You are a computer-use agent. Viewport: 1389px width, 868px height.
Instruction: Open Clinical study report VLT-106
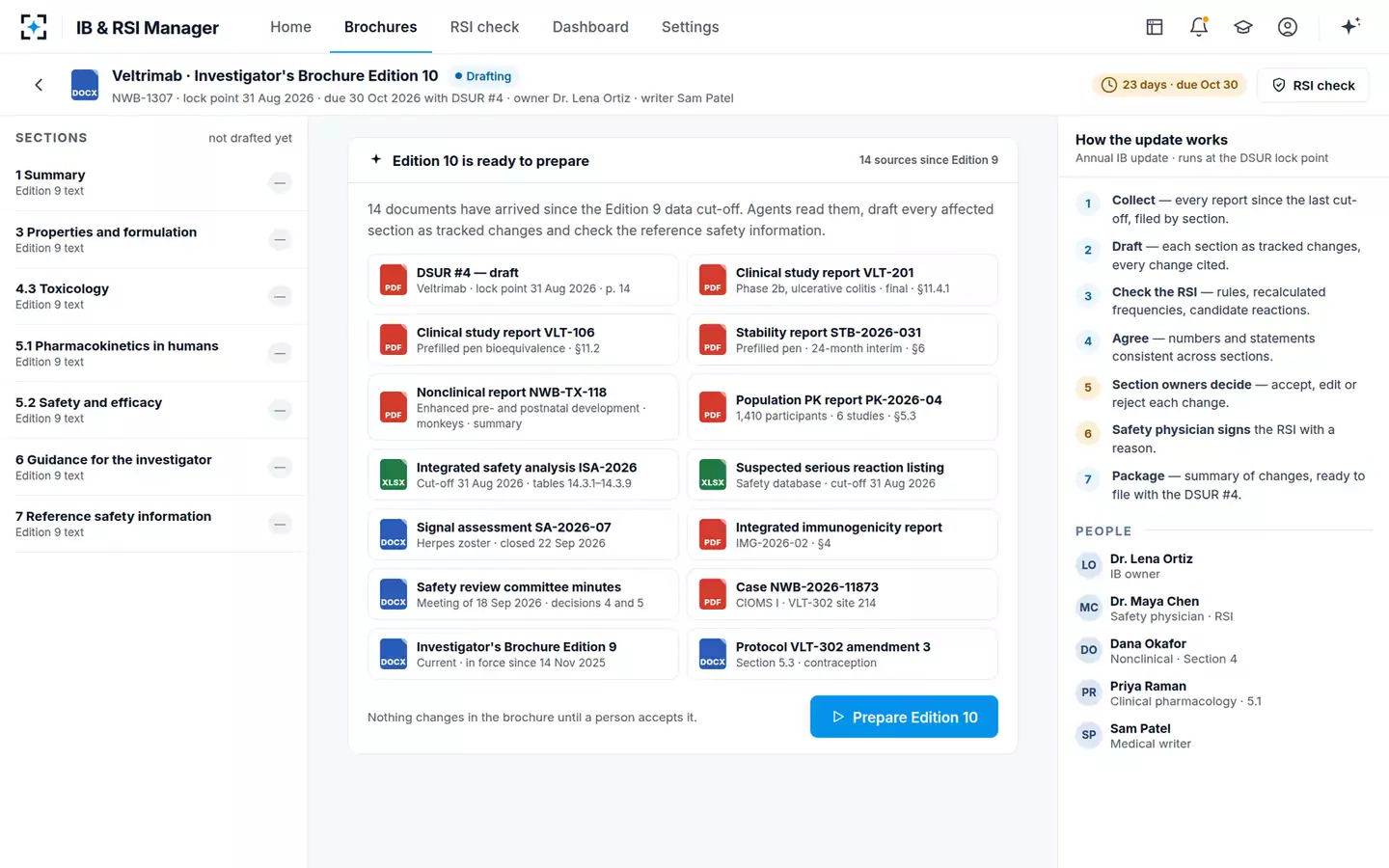pyautogui.click(x=523, y=339)
